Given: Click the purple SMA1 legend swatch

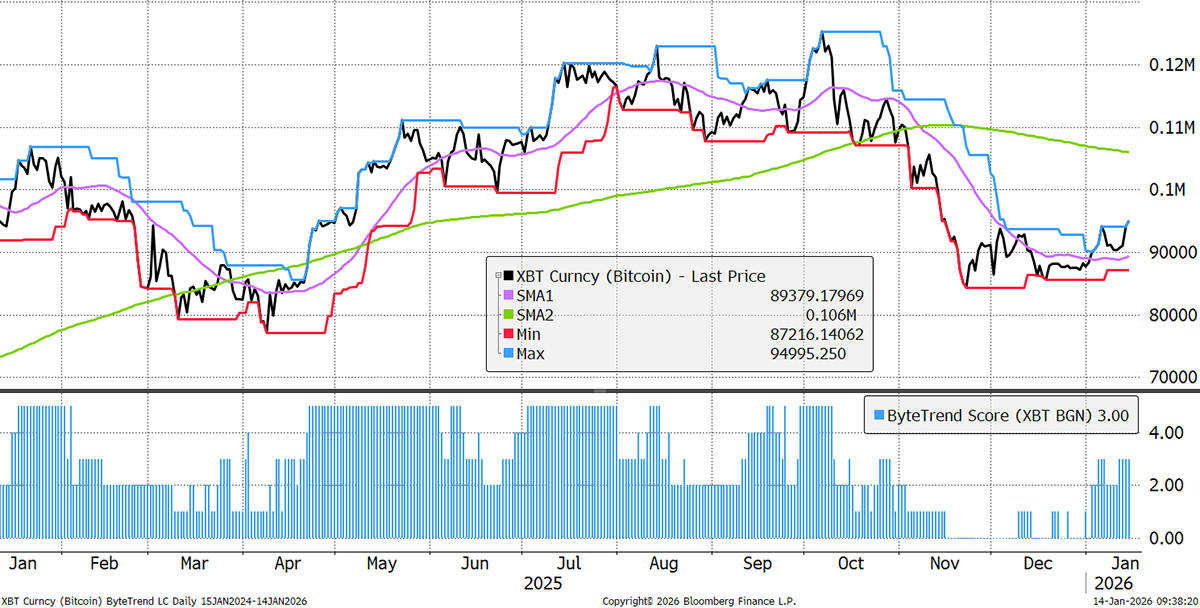Looking at the screenshot, I should (509, 296).
